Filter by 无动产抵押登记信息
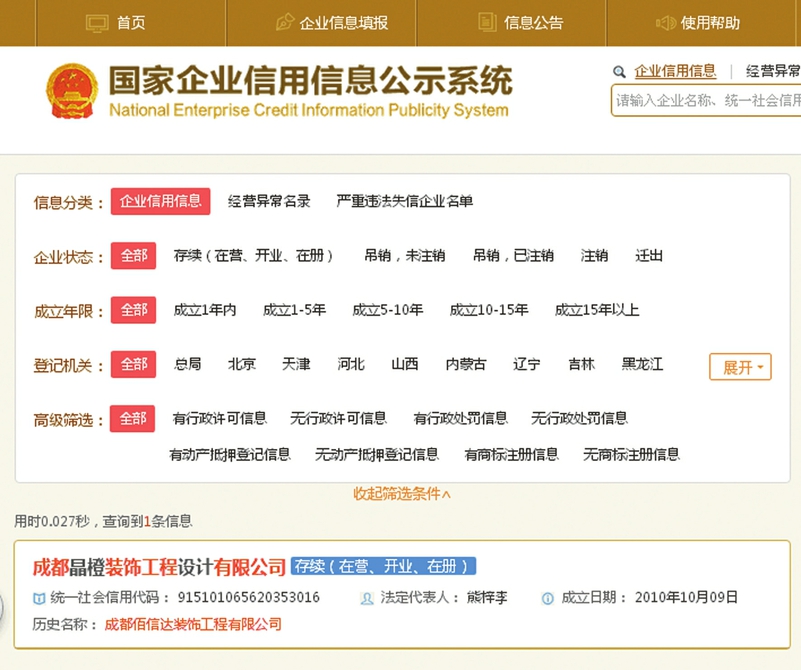 coord(376,454)
